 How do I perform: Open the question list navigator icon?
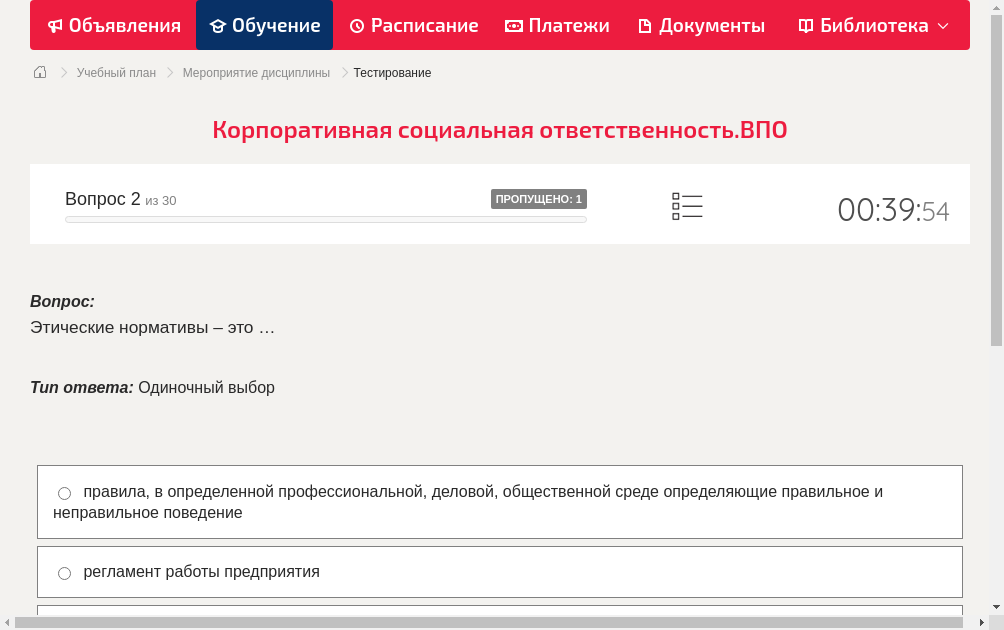click(x=687, y=206)
